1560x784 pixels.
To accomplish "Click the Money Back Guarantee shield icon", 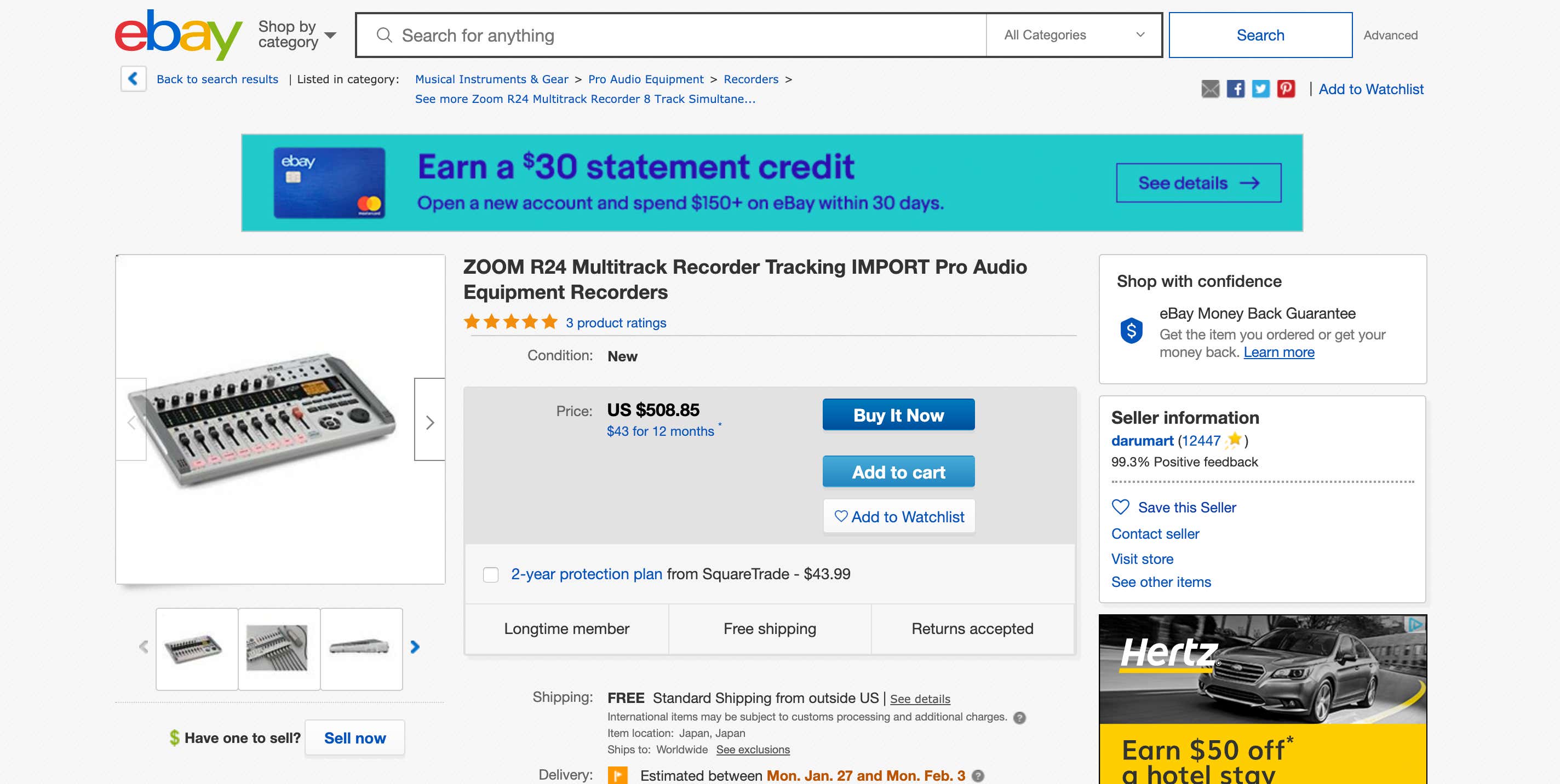I will [1131, 331].
